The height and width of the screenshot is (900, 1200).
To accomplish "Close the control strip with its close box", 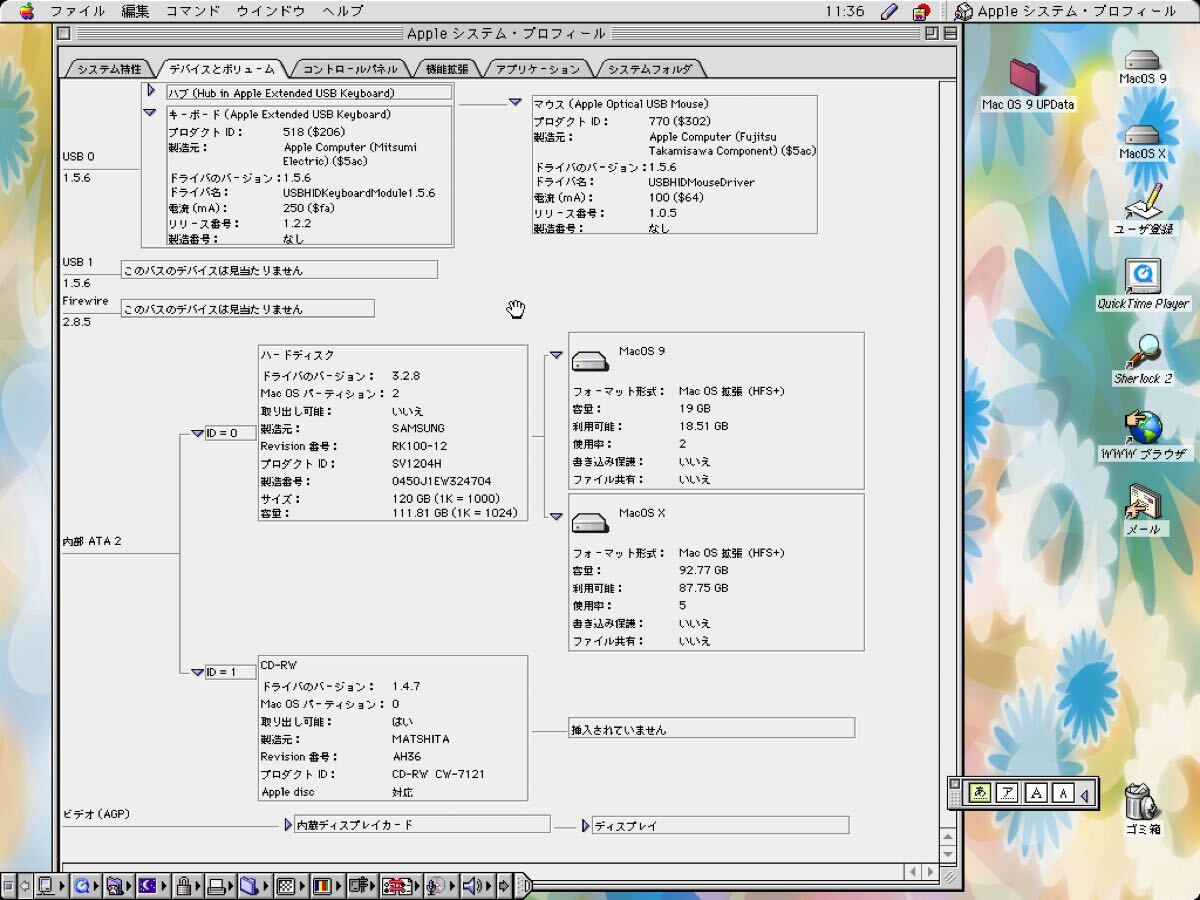I will (x=9, y=885).
